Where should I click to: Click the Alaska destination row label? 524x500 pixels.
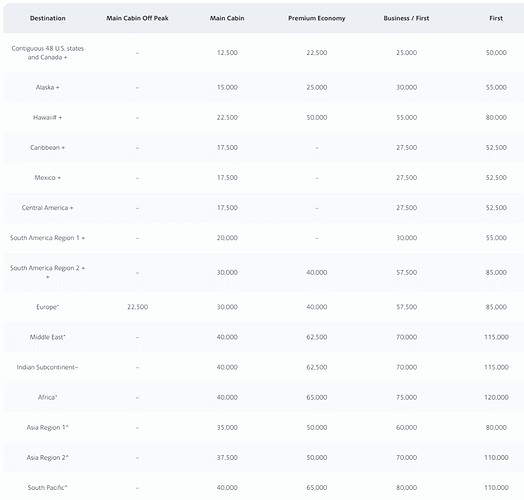tap(47, 88)
